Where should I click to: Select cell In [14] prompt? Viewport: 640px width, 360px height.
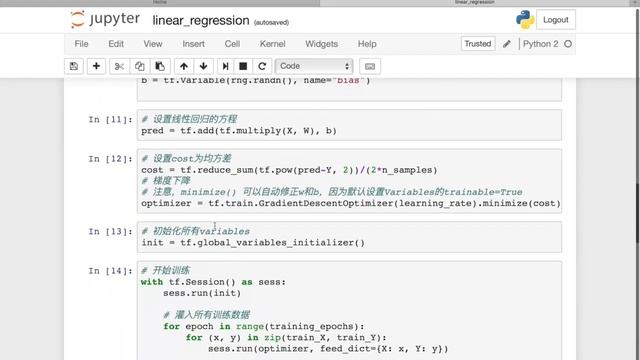pyautogui.click(x=111, y=271)
